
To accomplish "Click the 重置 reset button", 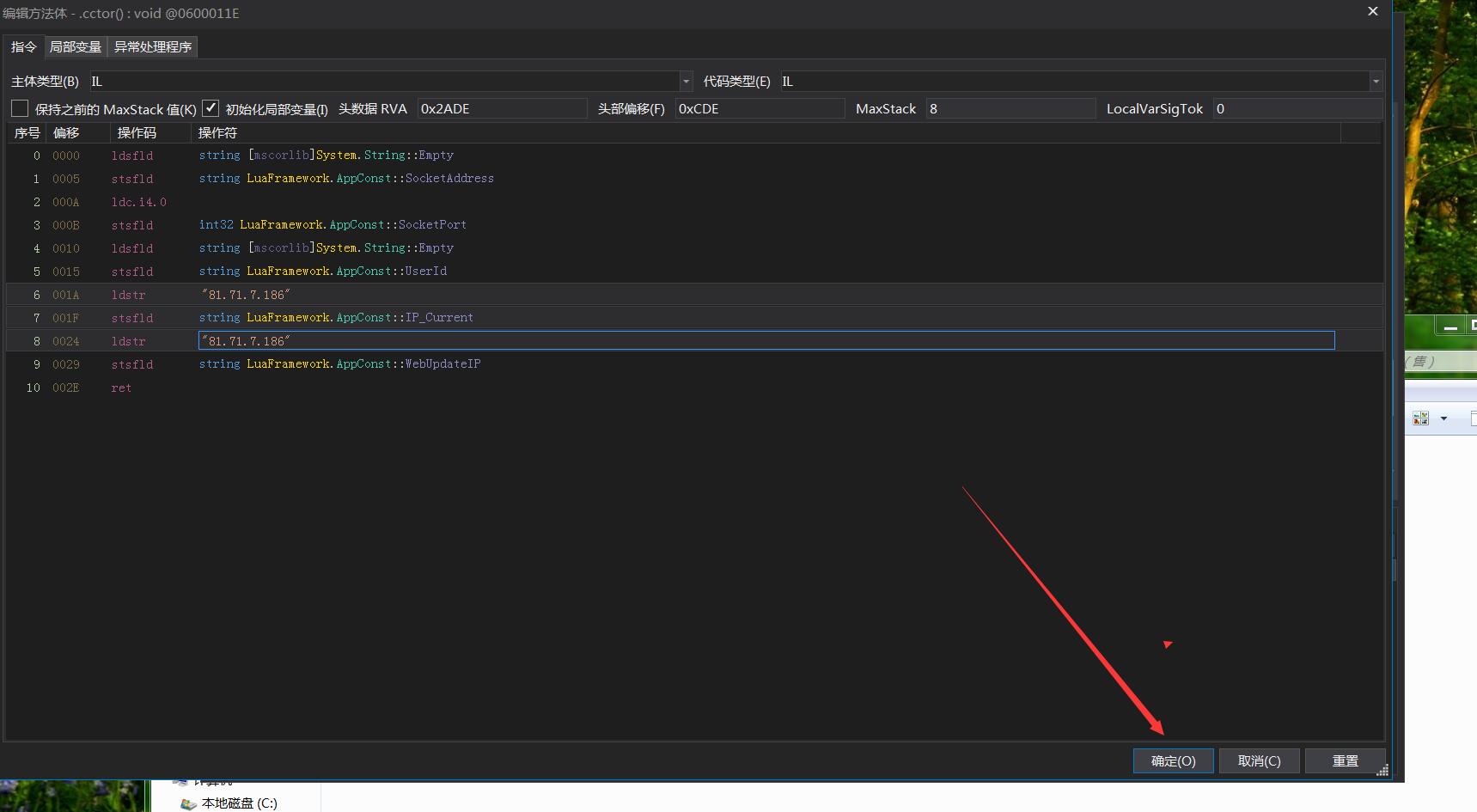I will [1345, 761].
